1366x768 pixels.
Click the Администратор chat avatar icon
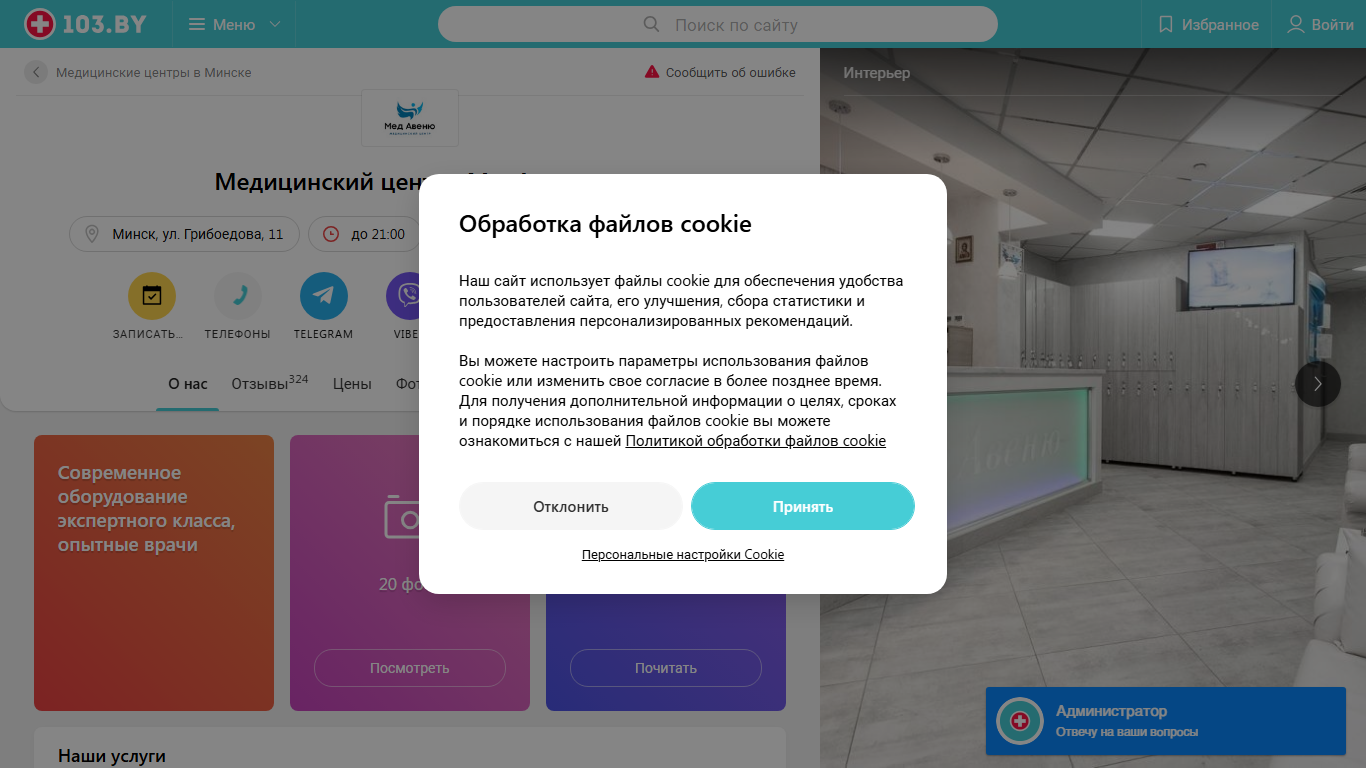point(1020,721)
